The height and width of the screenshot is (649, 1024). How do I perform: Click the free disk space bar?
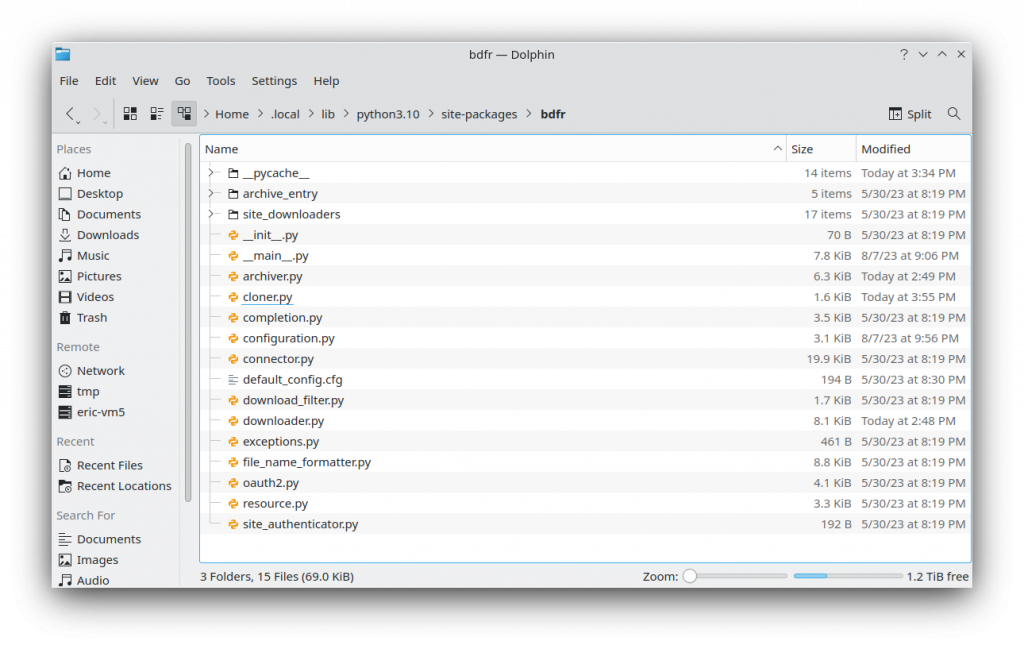click(x=848, y=577)
